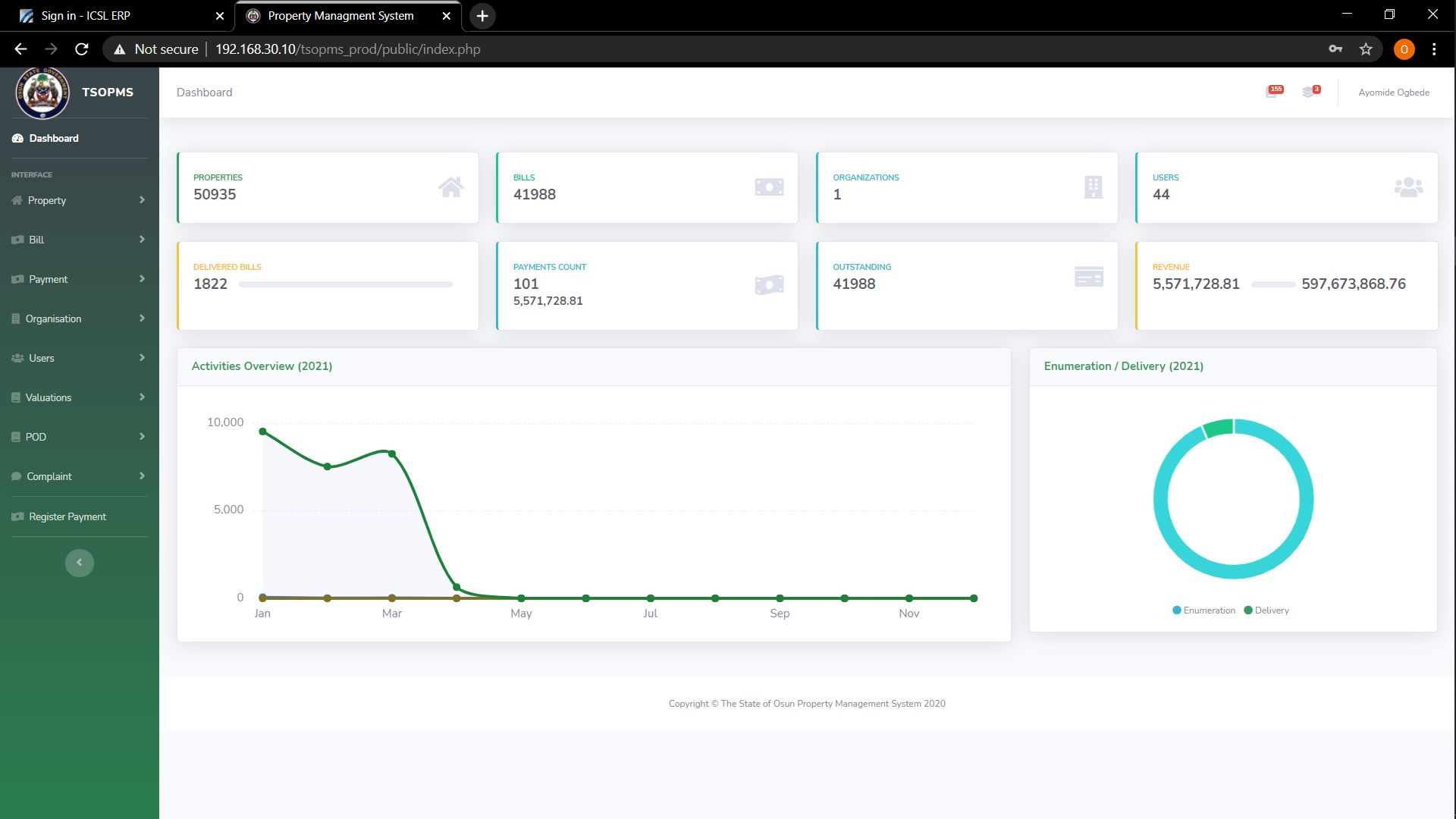Click the browser address bar URL
The height and width of the screenshot is (819, 1456).
tap(347, 49)
